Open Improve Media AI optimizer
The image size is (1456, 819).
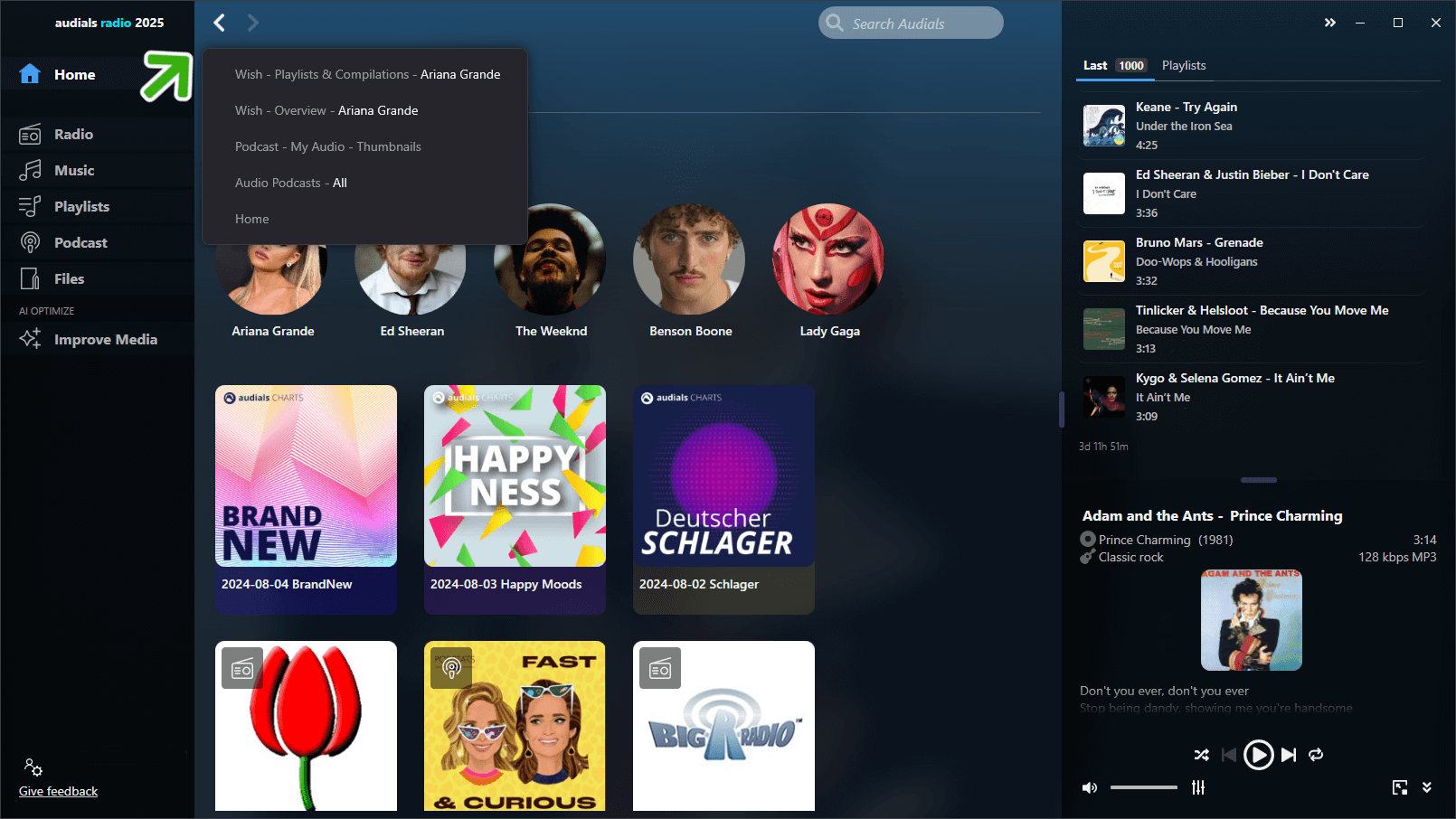[x=105, y=340]
